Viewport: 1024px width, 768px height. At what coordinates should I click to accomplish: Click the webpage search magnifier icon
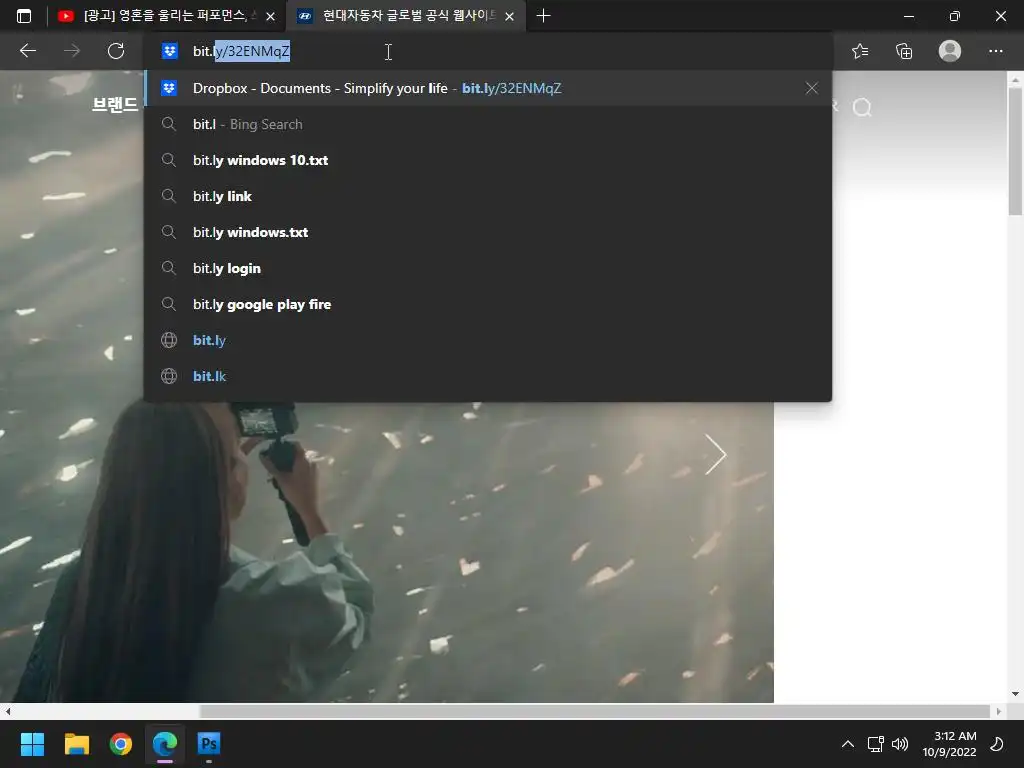(x=862, y=107)
